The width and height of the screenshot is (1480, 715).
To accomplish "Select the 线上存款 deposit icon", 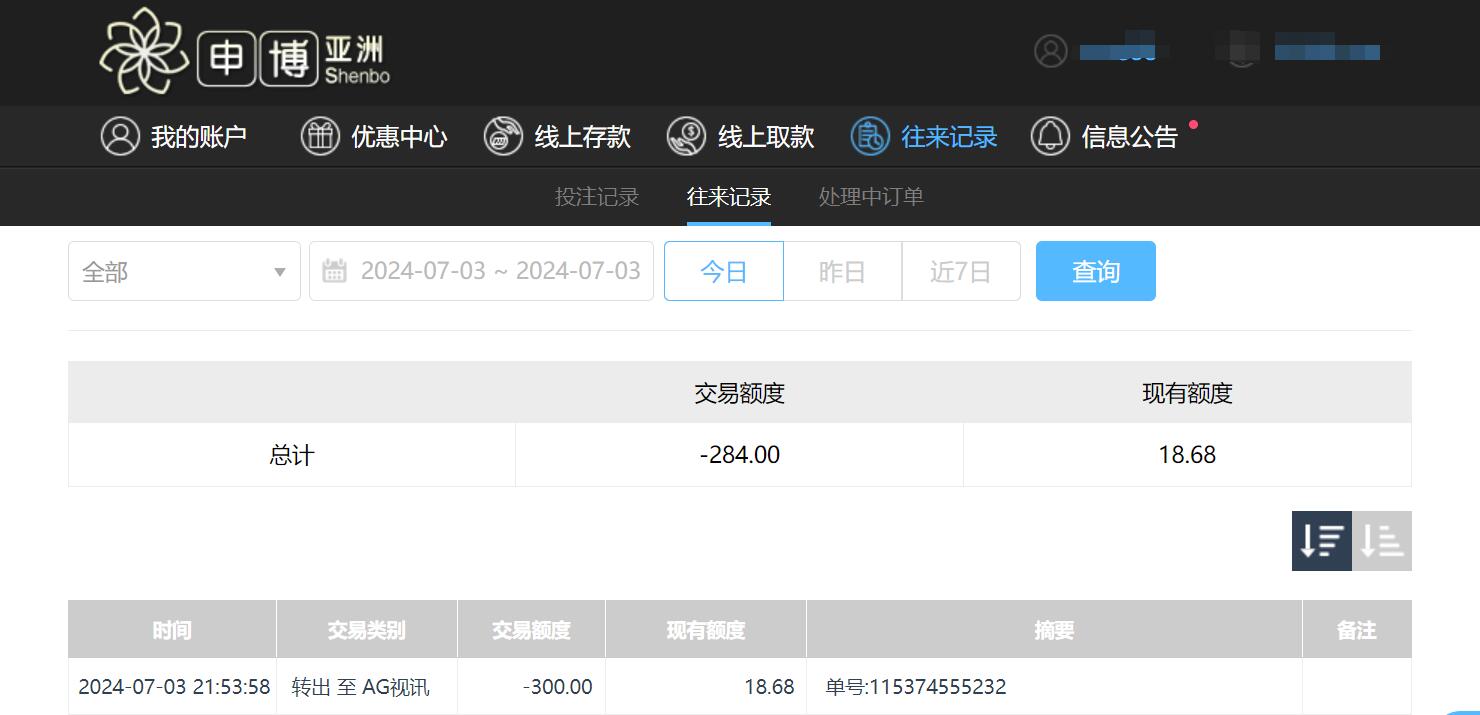I will 503,136.
